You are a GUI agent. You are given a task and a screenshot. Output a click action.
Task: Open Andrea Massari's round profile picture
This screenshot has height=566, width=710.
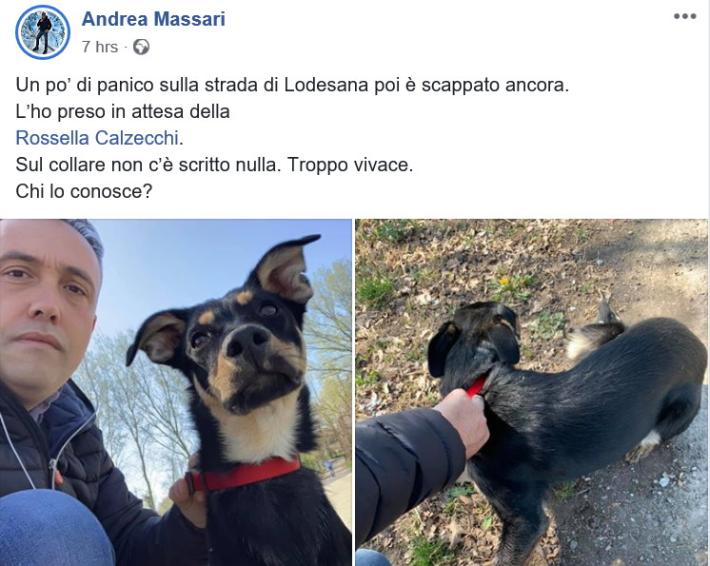[43, 33]
